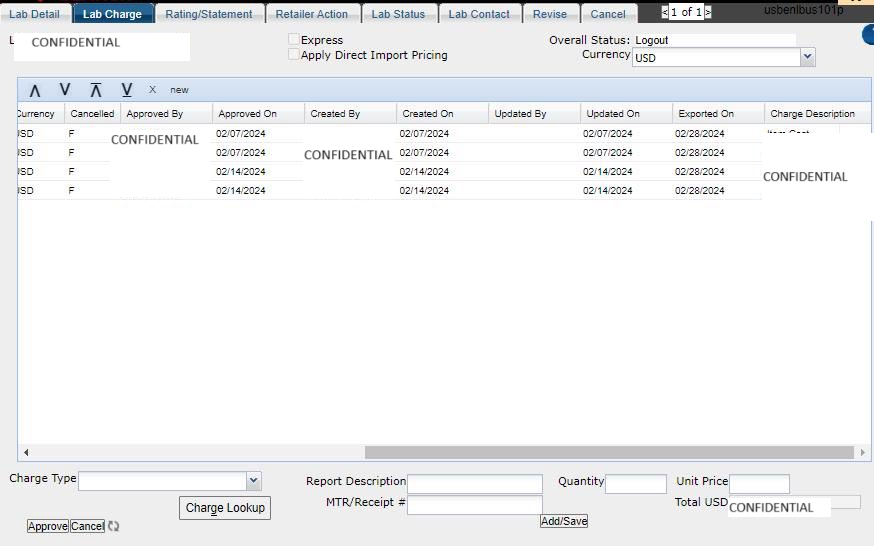The height and width of the screenshot is (546, 874).
Task: Click the x delete row icon
Action: [152, 89]
